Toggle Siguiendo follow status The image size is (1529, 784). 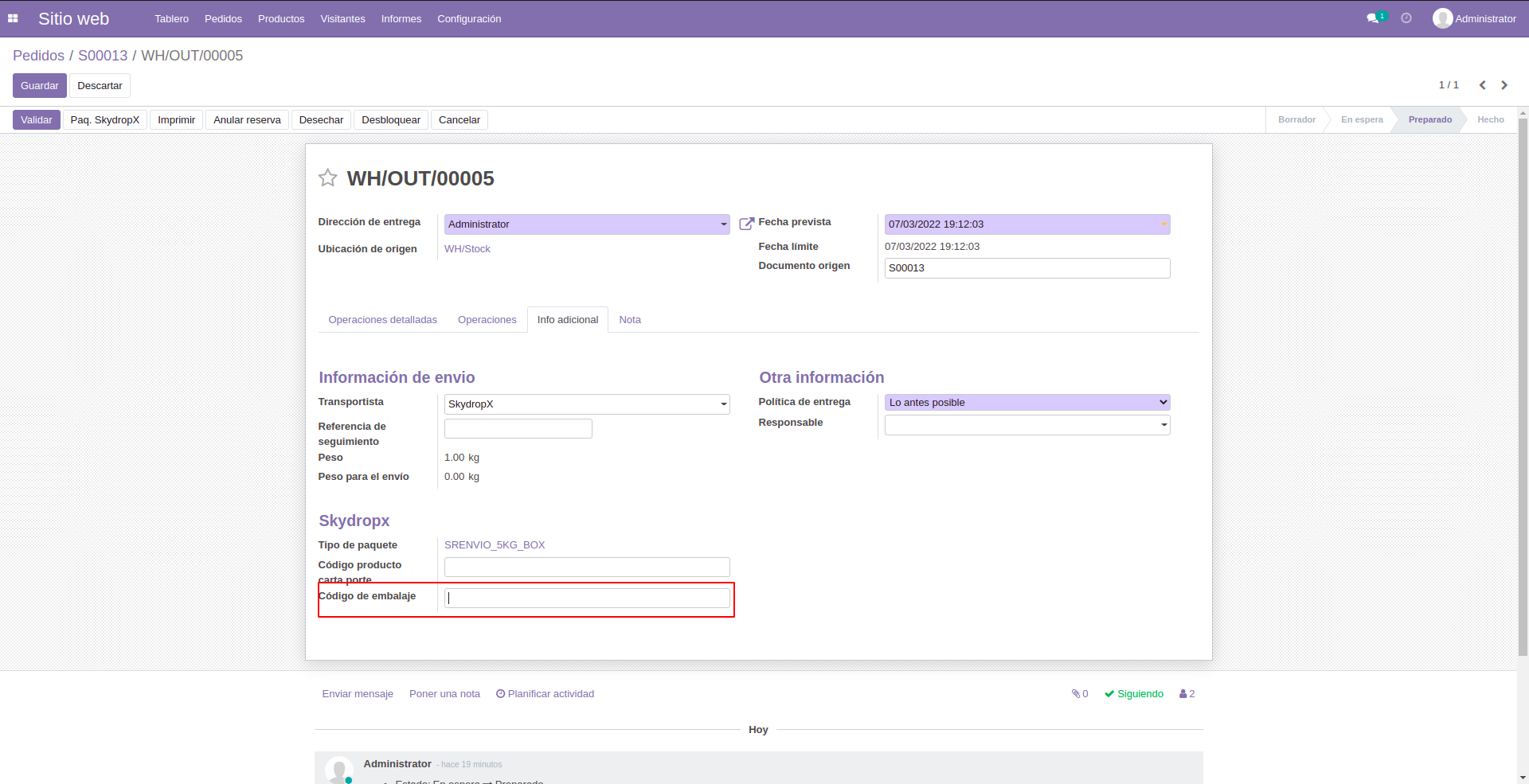point(1133,694)
